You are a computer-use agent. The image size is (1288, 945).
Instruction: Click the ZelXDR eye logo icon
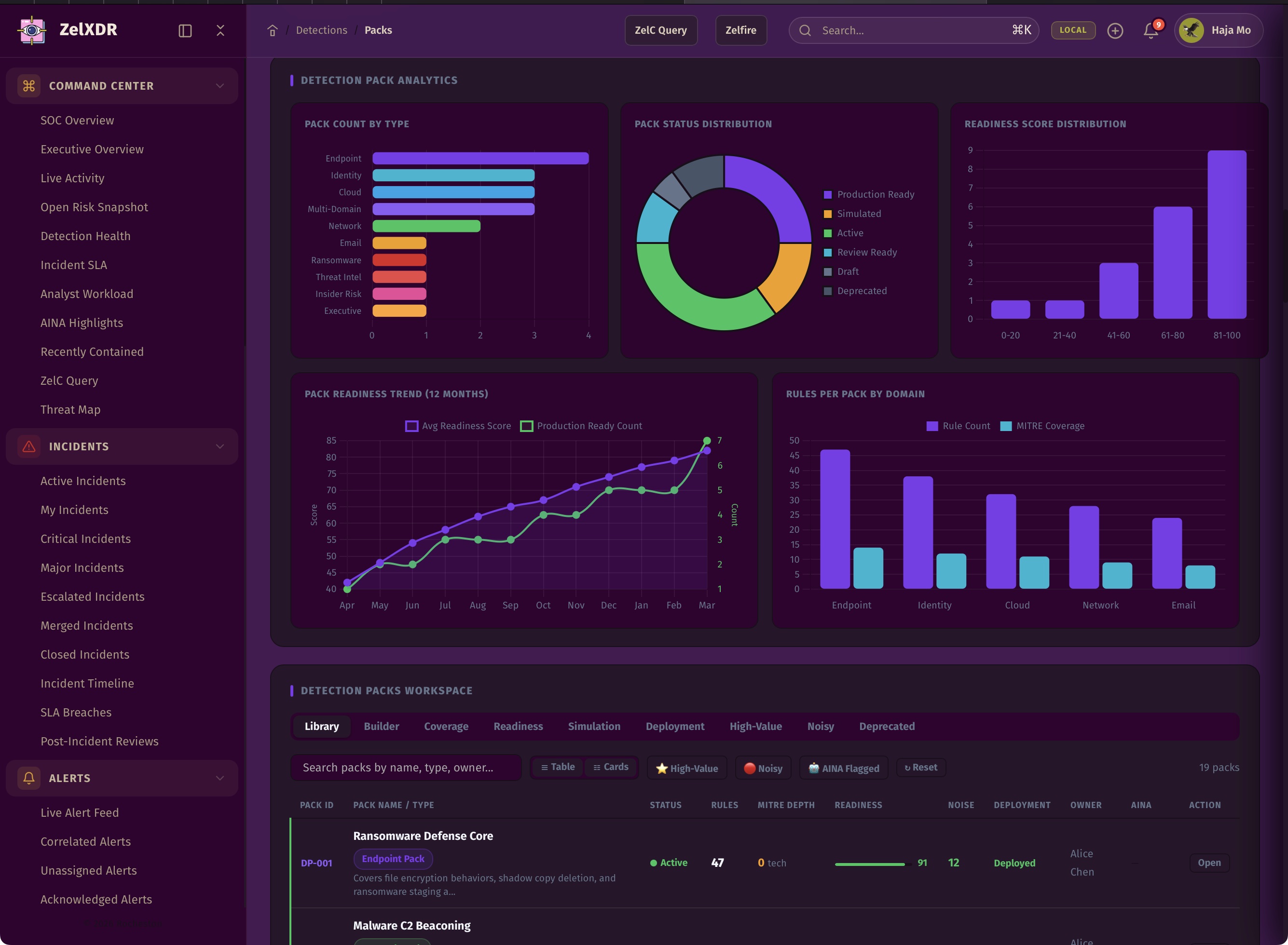pos(32,30)
